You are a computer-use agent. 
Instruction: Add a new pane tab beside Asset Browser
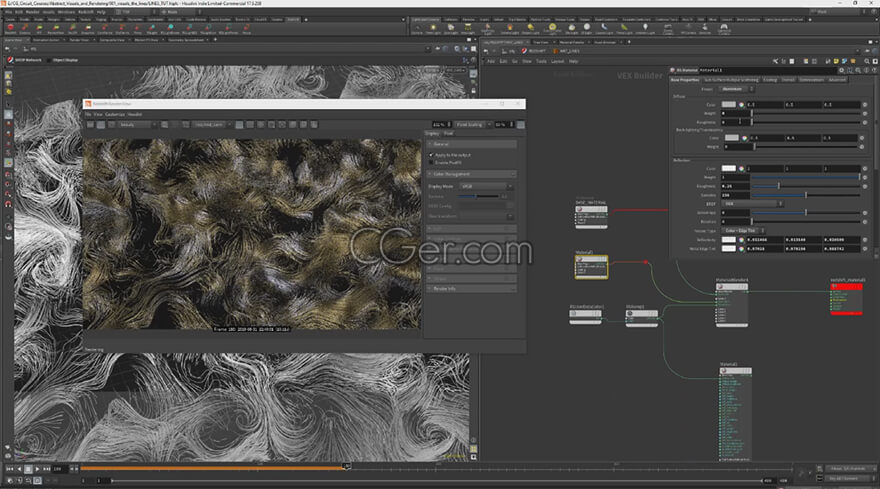629,42
